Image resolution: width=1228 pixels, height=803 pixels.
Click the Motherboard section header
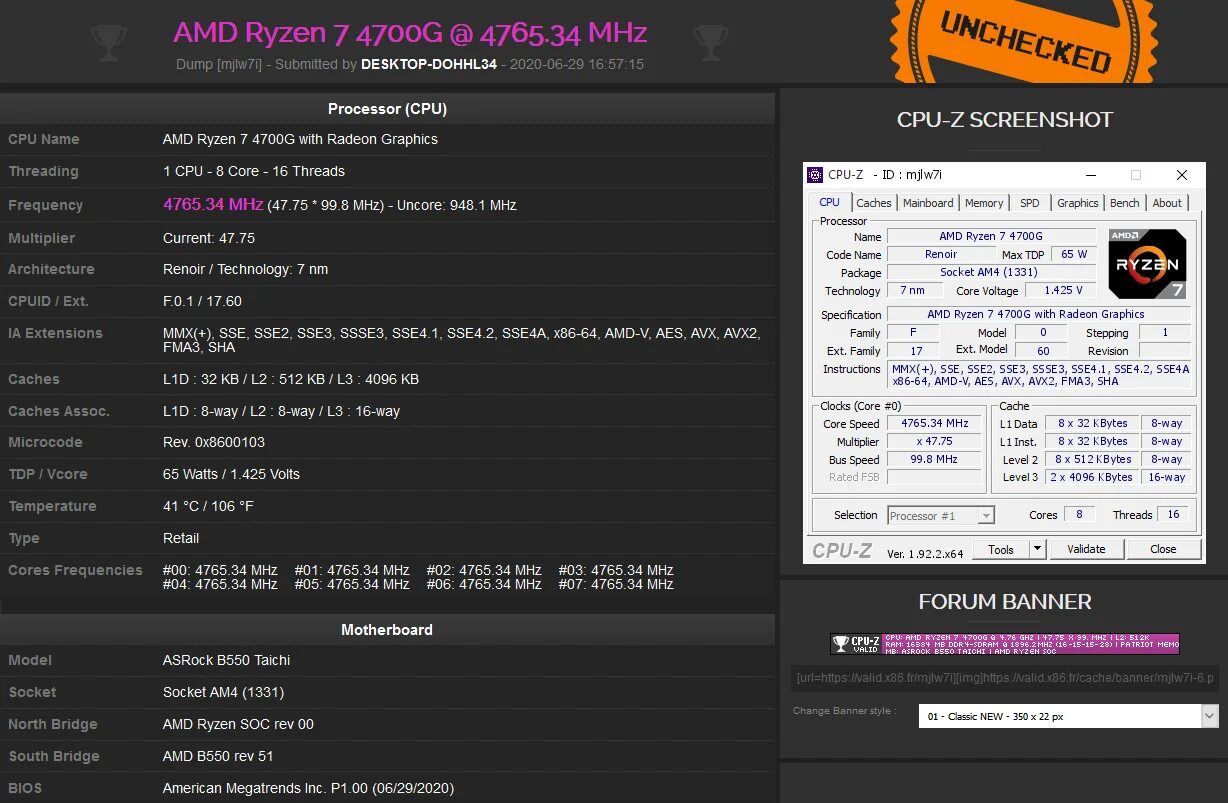pyautogui.click(x=387, y=630)
